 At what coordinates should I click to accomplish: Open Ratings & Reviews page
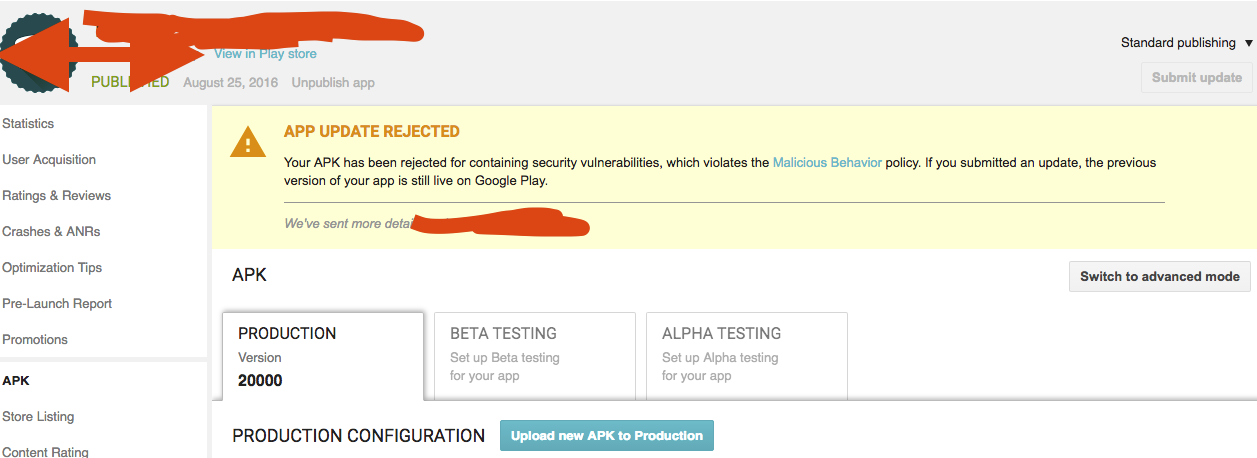click(x=56, y=196)
